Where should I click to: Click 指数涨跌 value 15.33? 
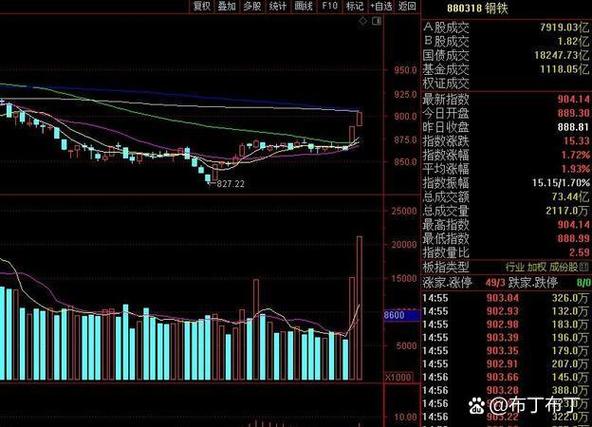coord(577,141)
